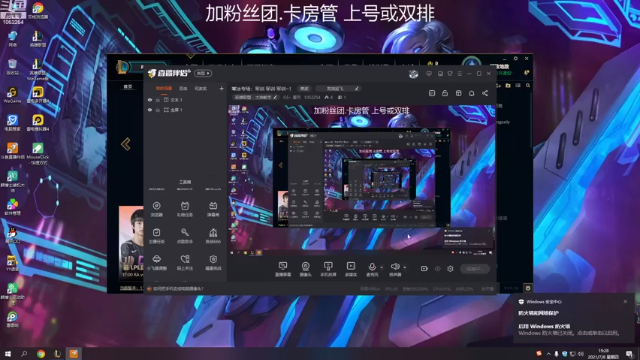Click the small pill button after the stream title
640x360 pixels.
point(304,88)
